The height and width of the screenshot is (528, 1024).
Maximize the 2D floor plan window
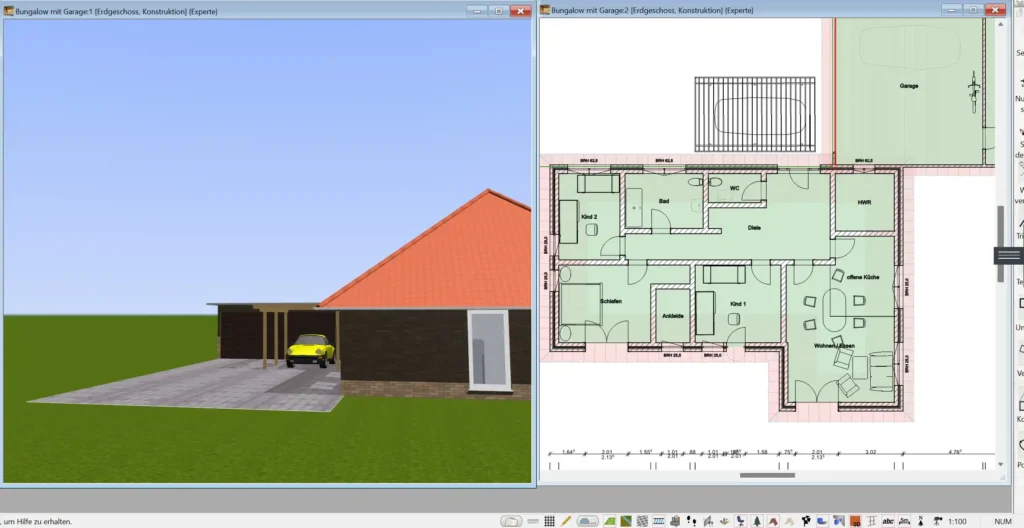(970, 9)
